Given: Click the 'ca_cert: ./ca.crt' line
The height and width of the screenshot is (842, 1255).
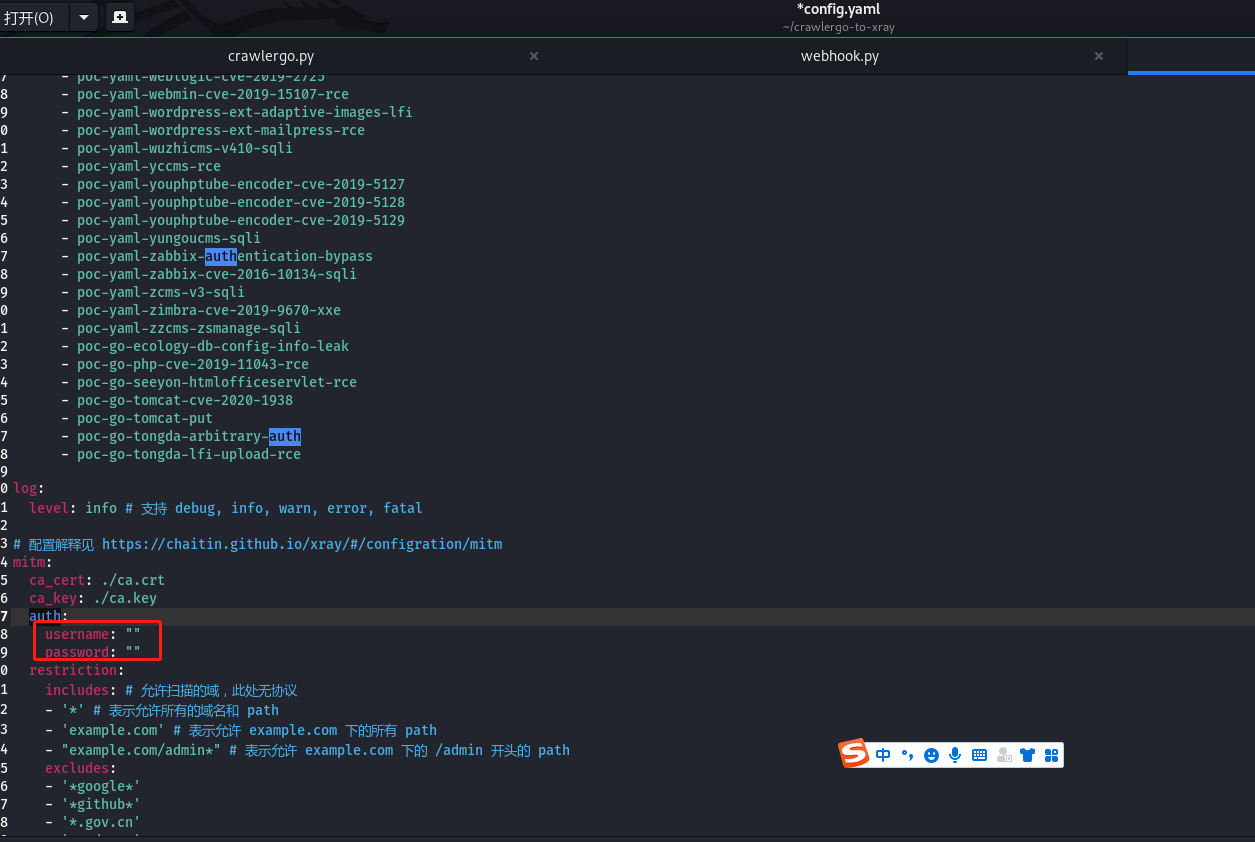Looking at the screenshot, I should pyautogui.click(x=97, y=580).
